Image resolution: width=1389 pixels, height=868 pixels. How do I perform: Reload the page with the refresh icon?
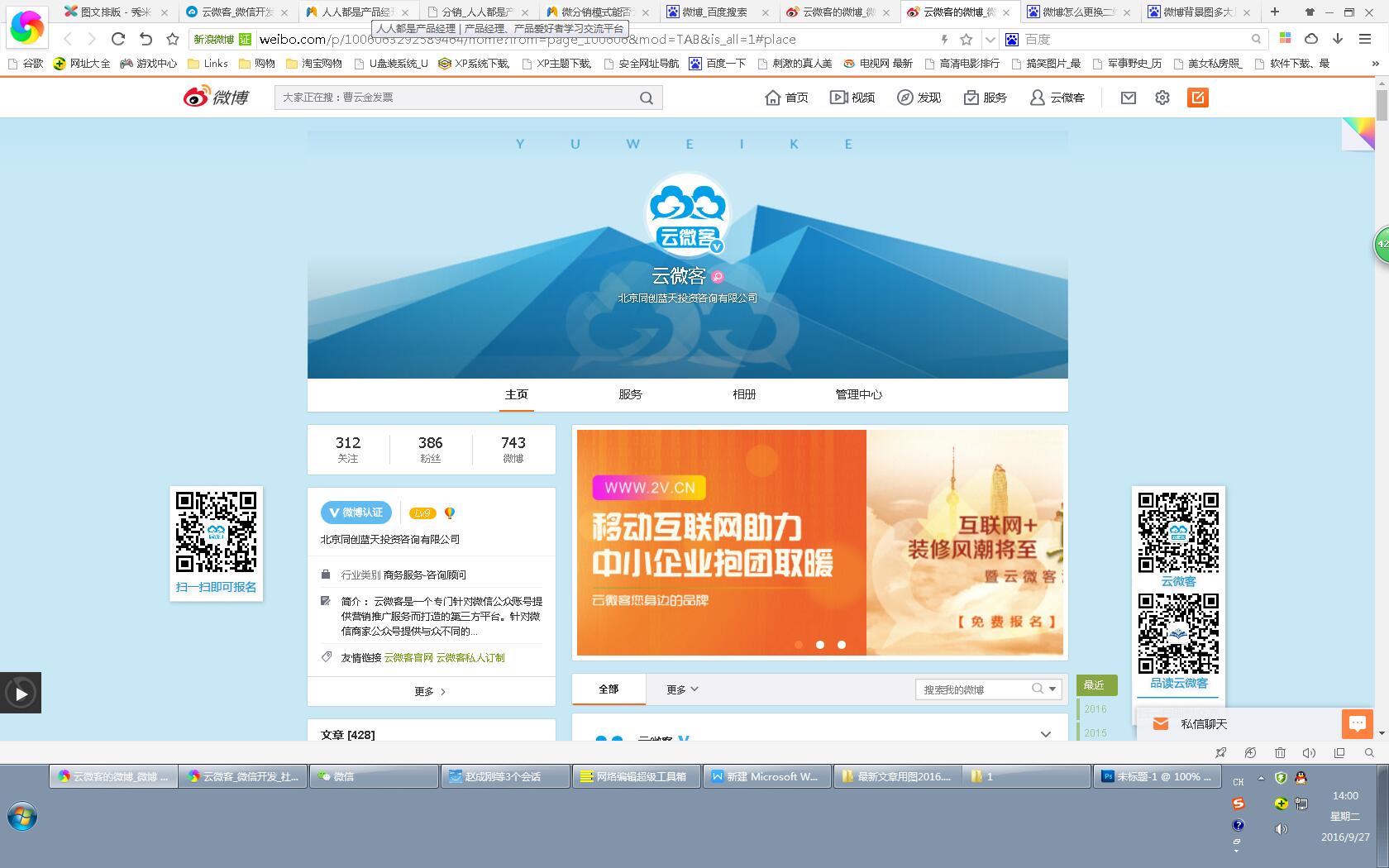point(118,39)
